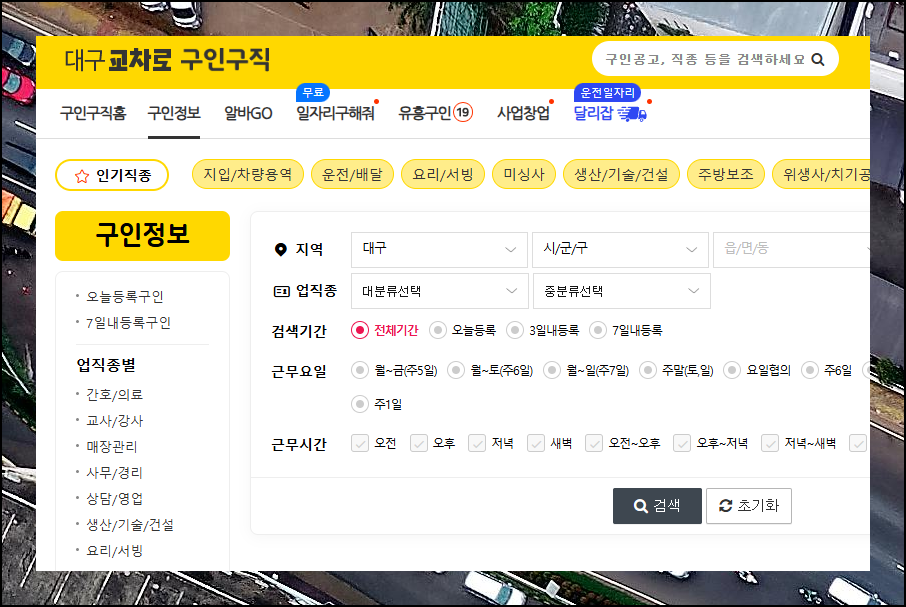The width and height of the screenshot is (906, 607).
Task: Click the search magnifier icon in header
Action: pyautogui.click(x=818, y=59)
